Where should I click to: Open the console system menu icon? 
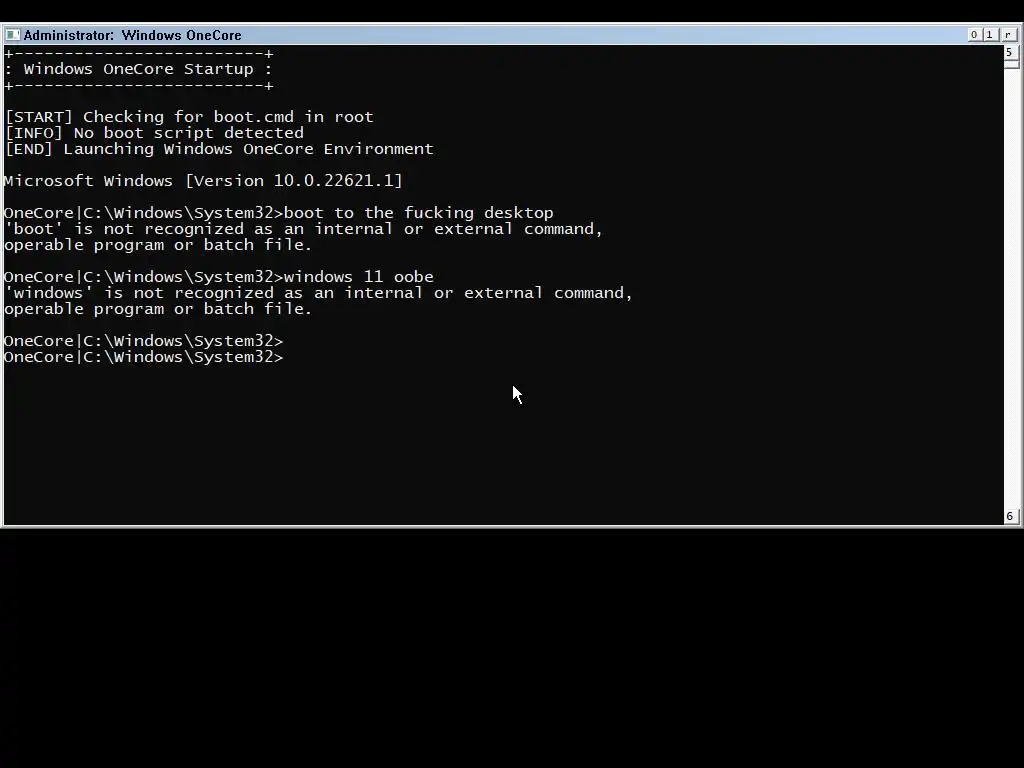click(x=12, y=35)
